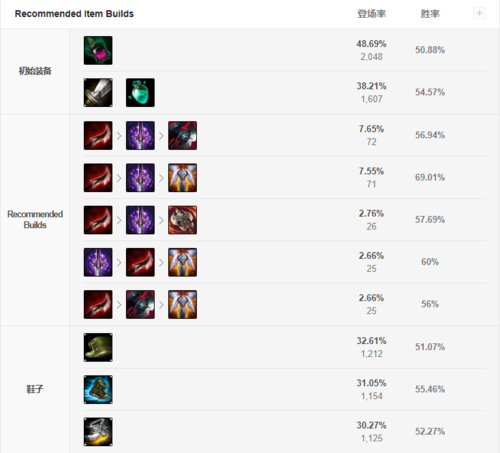Viewport: 500px width, 453px height.
Task: Click the axe item in the 2.76% build
Action: click(x=182, y=220)
